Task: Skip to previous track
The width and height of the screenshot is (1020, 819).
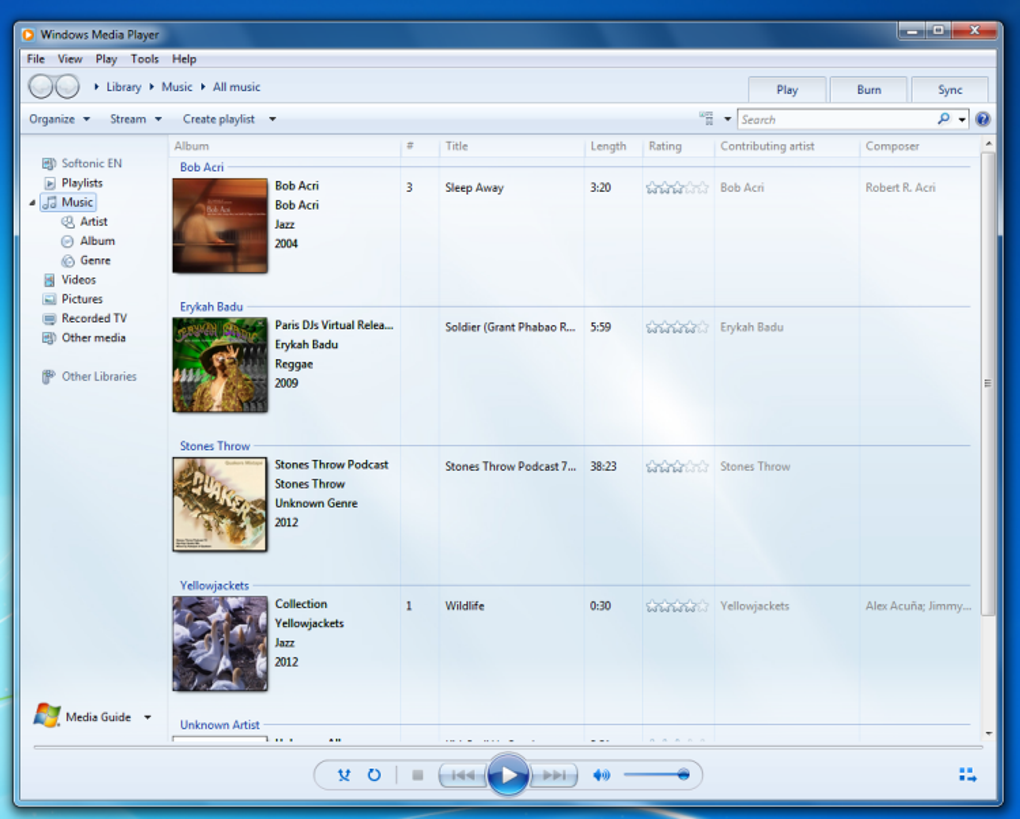Action: coord(463,775)
